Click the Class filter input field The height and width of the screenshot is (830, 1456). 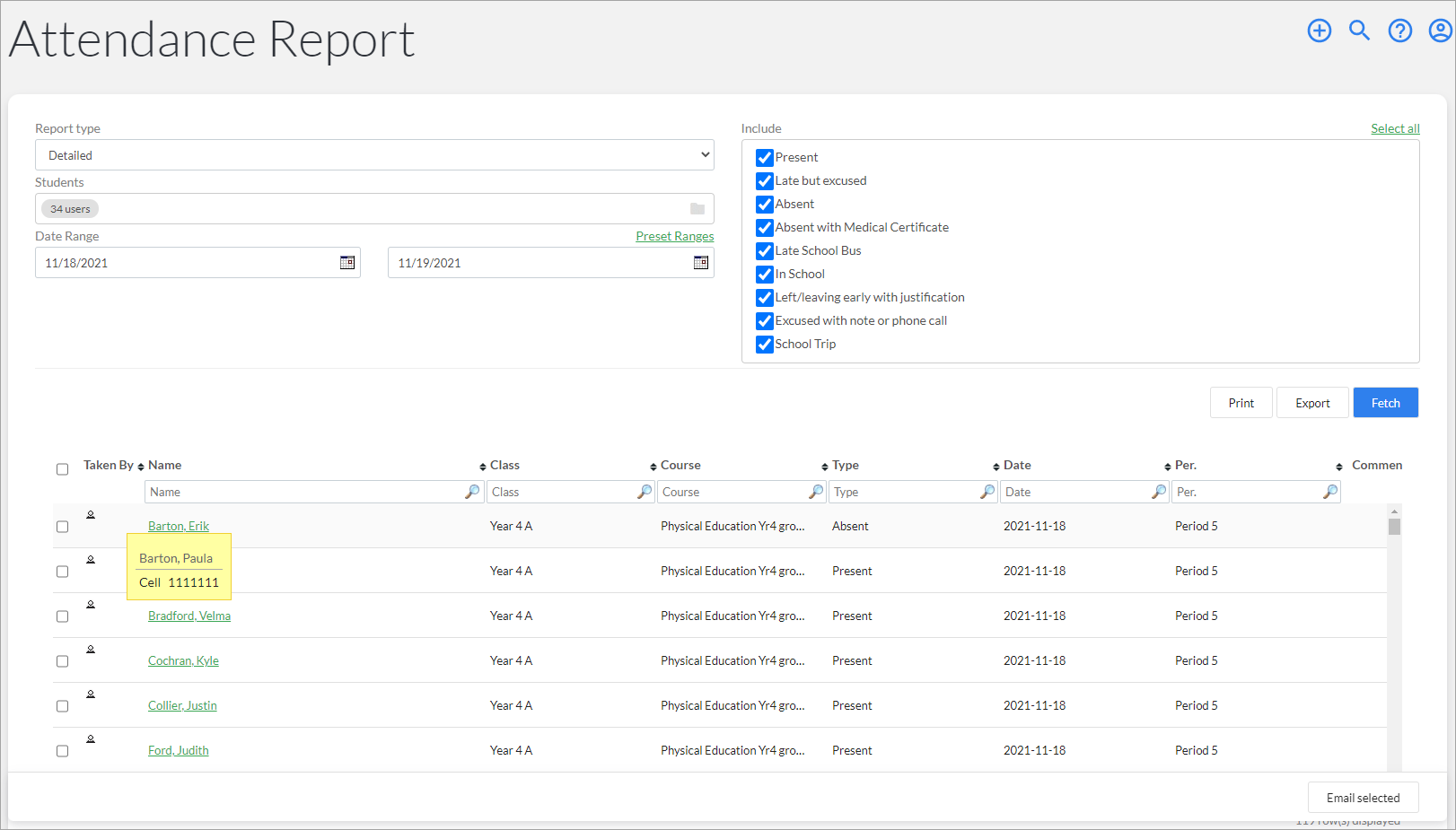point(571,492)
